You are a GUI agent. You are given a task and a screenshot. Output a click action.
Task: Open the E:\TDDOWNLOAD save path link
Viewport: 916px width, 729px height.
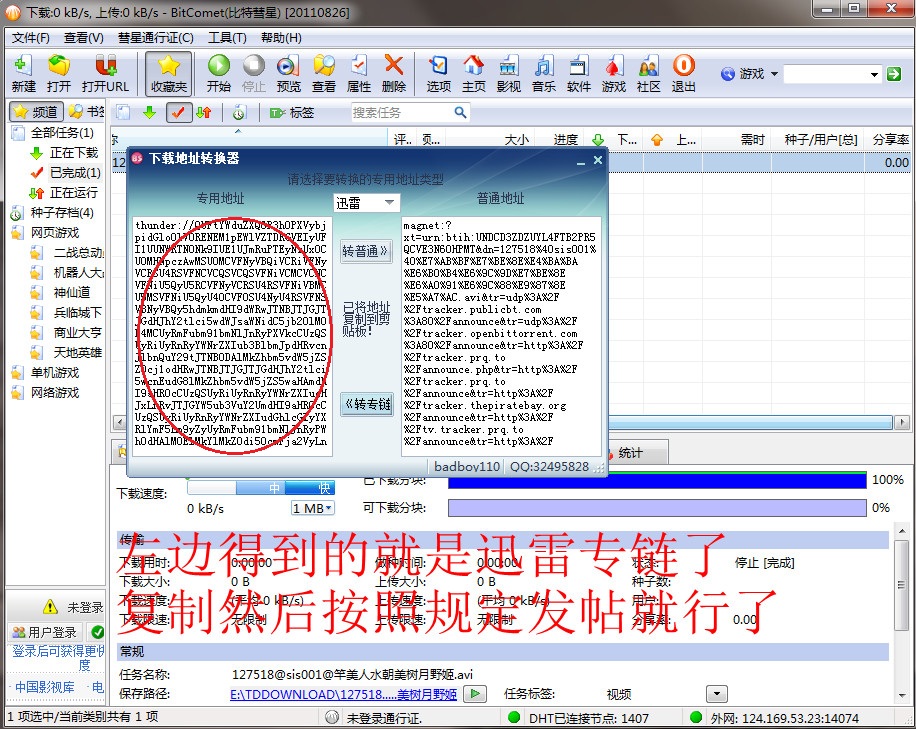click(x=344, y=694)
